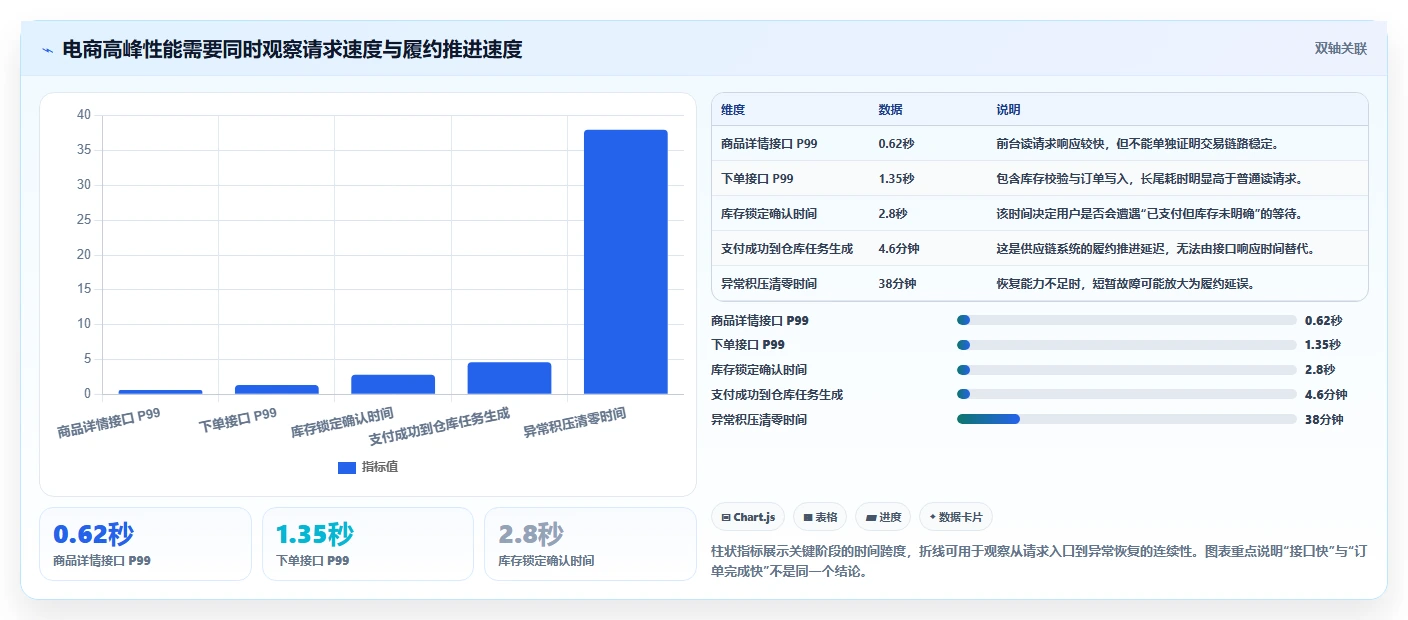Click the 进度 tag chip
The height and width of the screenshot is (620, 1408).
883,517
